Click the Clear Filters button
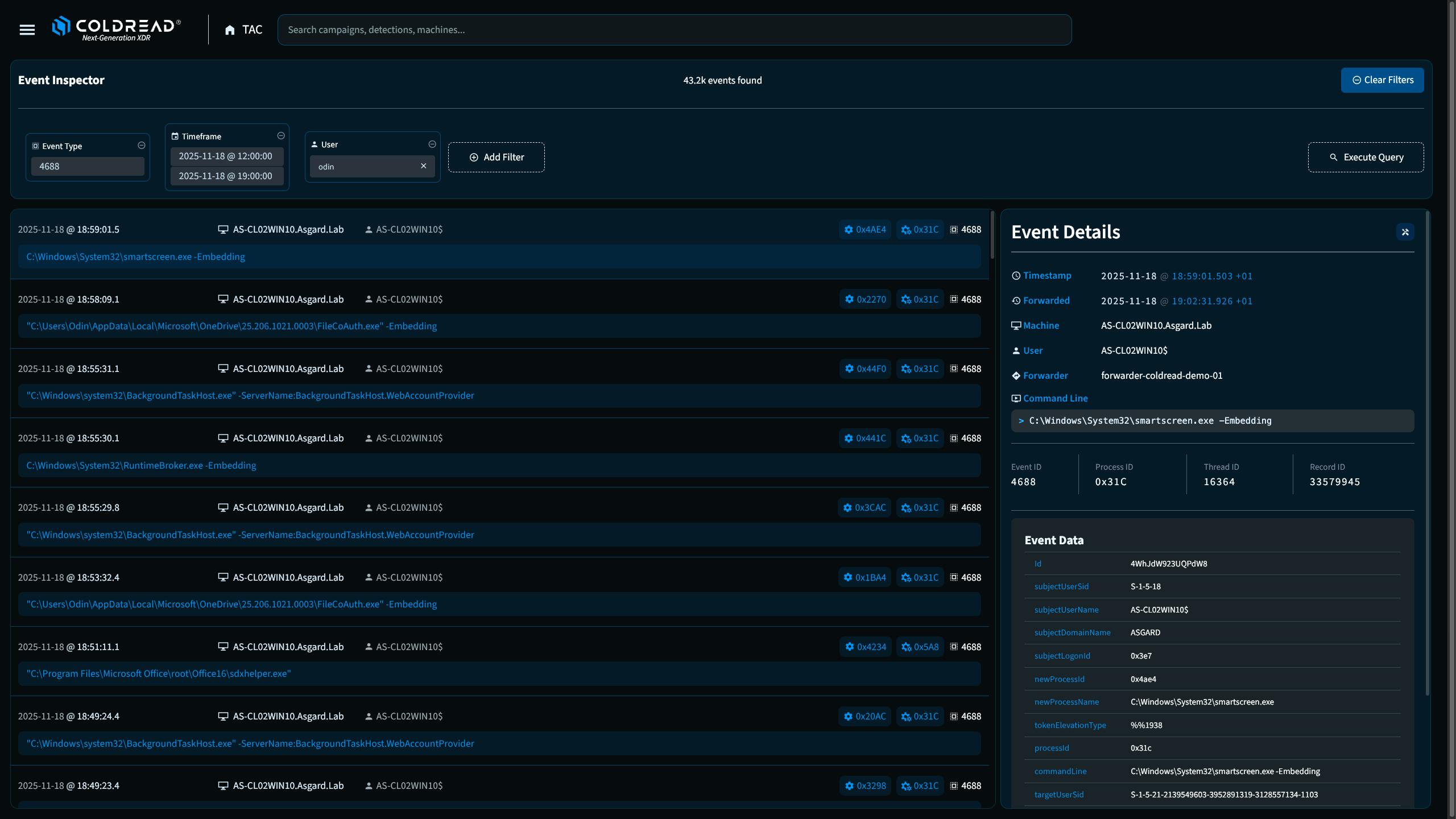Viewport: 1456px width, 819px height. (1382, 80)
